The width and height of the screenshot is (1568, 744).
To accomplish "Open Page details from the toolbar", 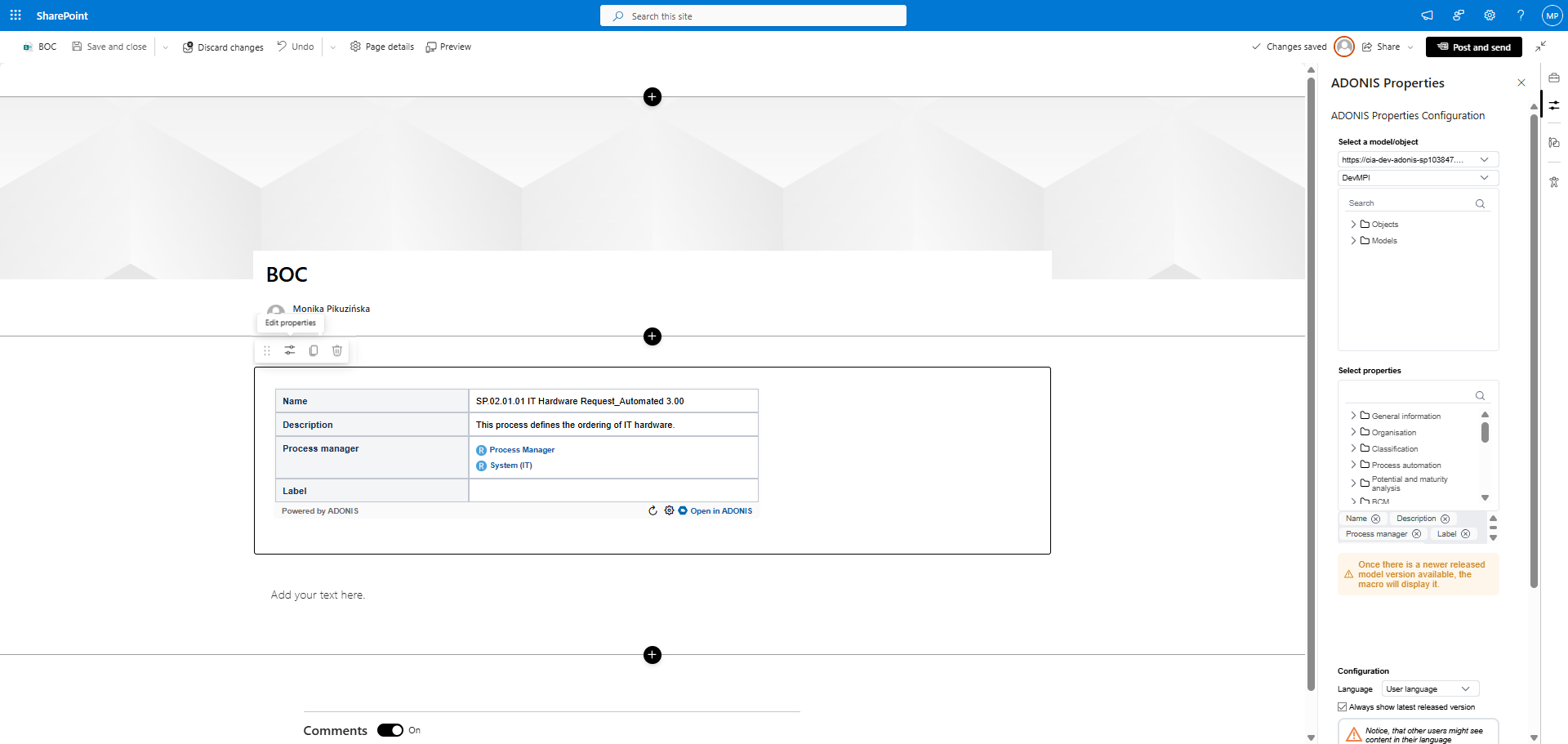I will click(x=382, y=47).
